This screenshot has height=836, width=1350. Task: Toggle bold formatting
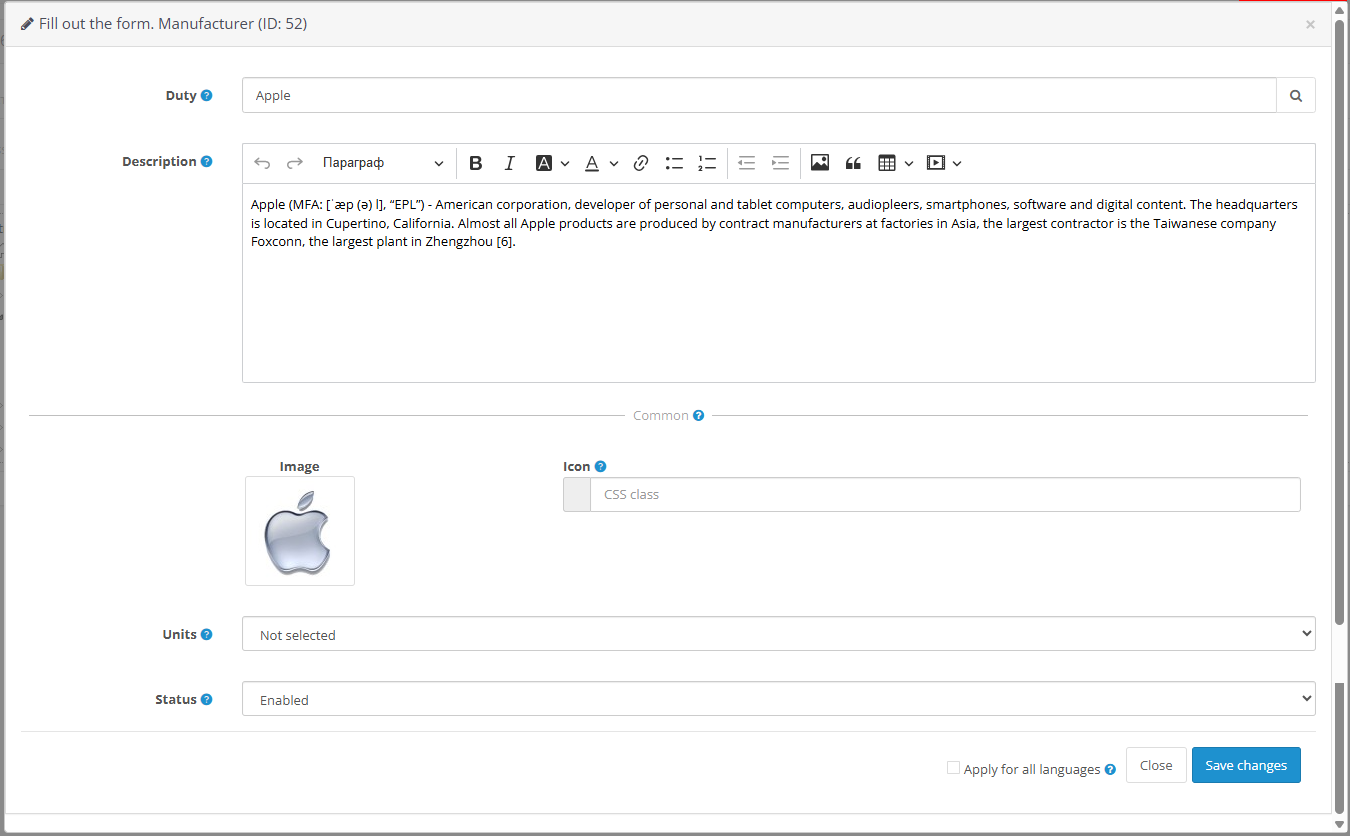[476, 163]
